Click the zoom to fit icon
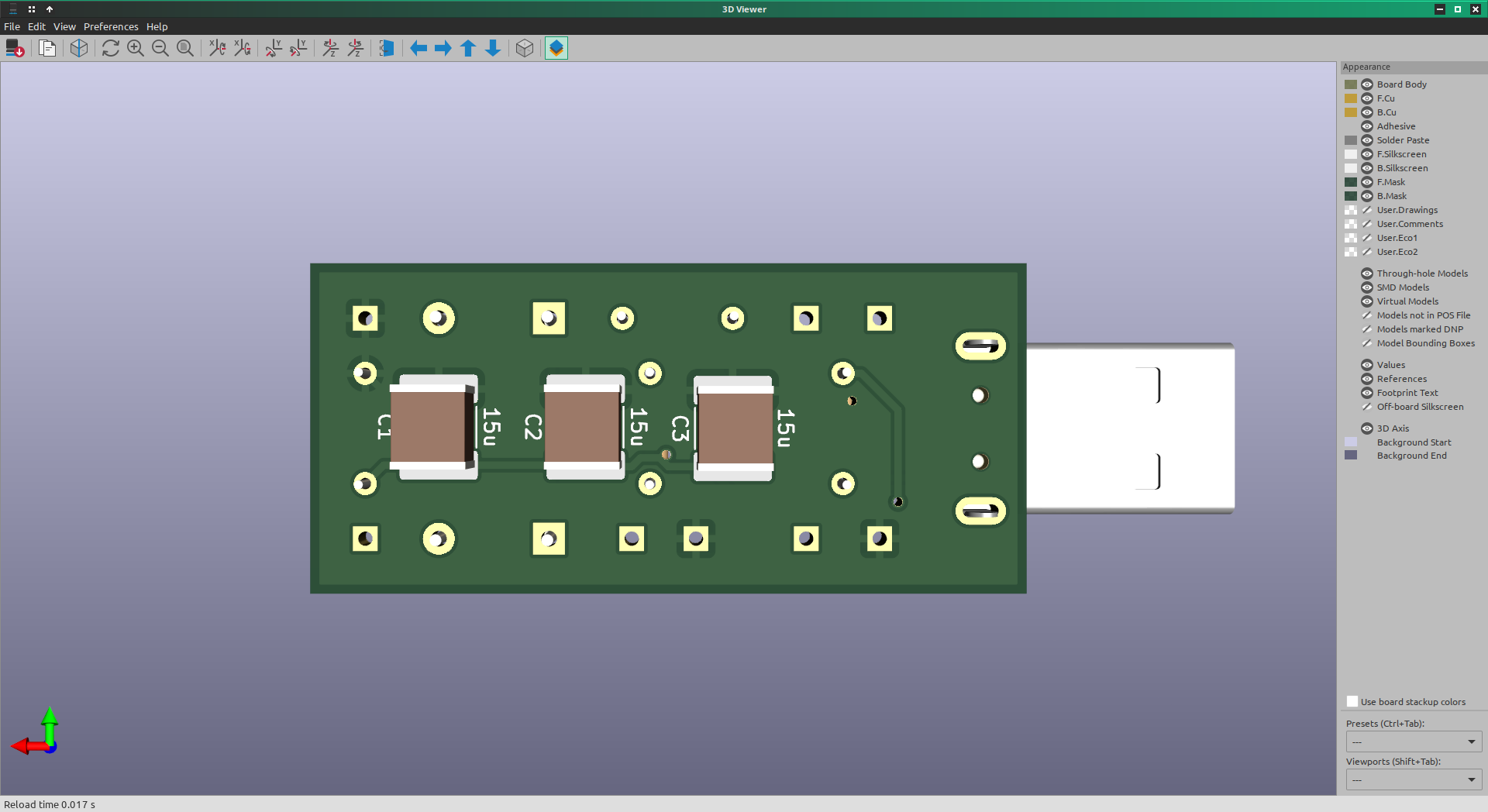 tap(185, 48)
